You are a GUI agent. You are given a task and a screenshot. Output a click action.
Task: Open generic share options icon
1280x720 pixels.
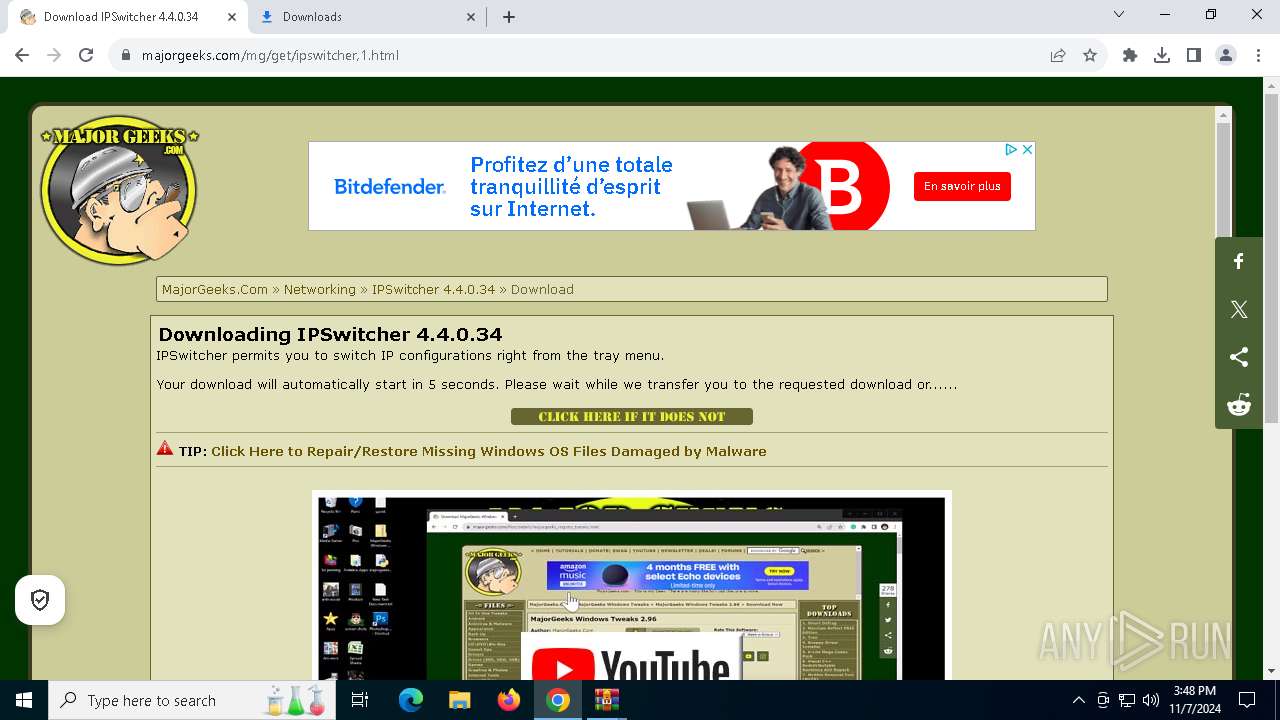(x=1239, y=357)
